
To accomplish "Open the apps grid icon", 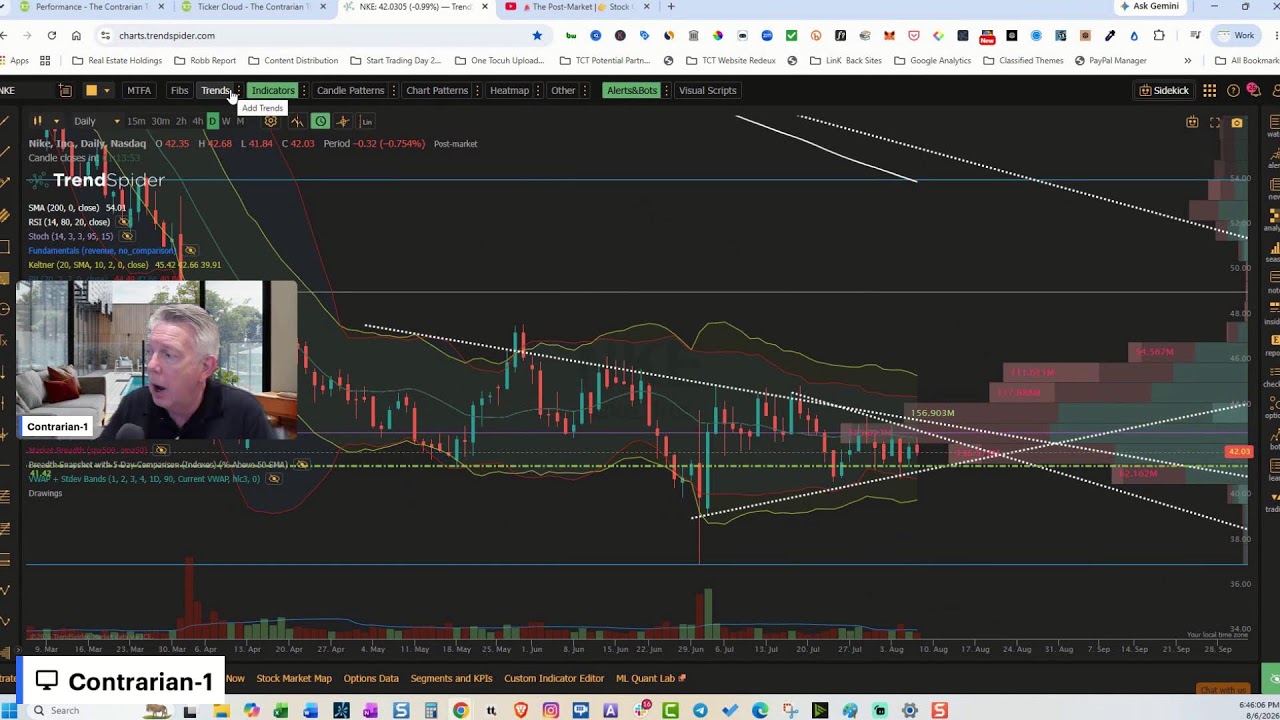I will (x=1209, y=90).
